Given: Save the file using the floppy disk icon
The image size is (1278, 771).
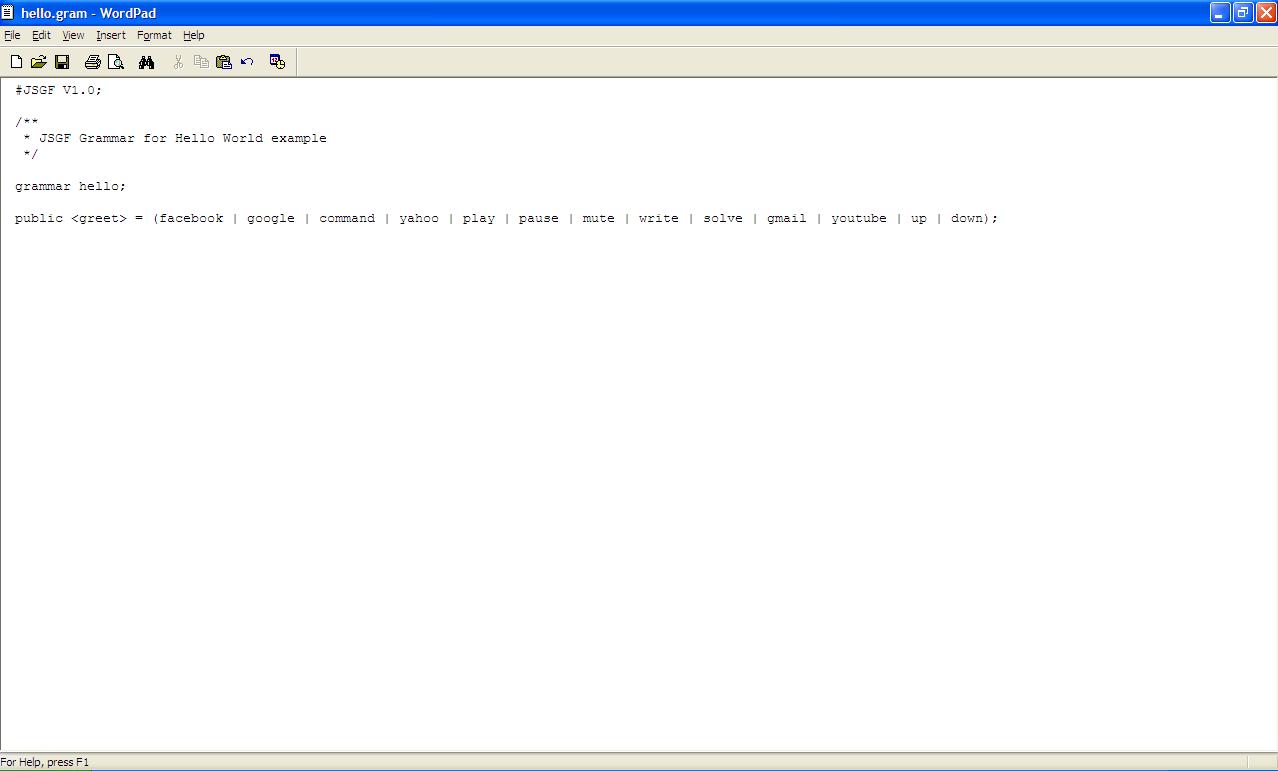Looking at the screenshot, I should 62,62.
